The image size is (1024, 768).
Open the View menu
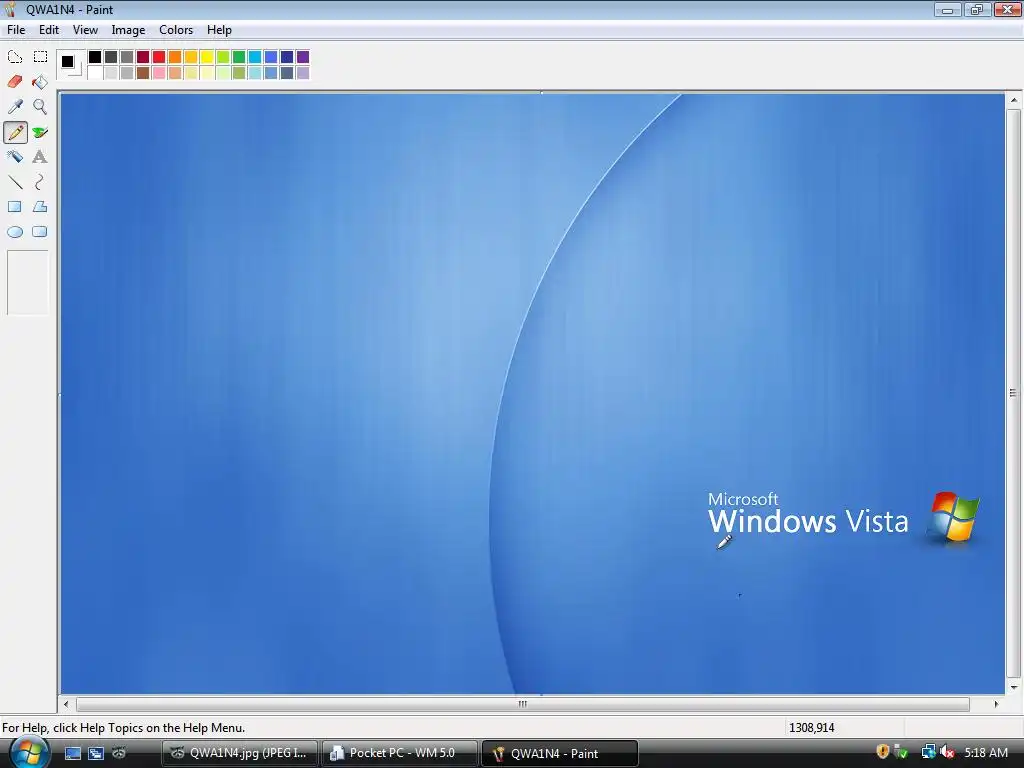pyautogui.click(x=85, y=30)
